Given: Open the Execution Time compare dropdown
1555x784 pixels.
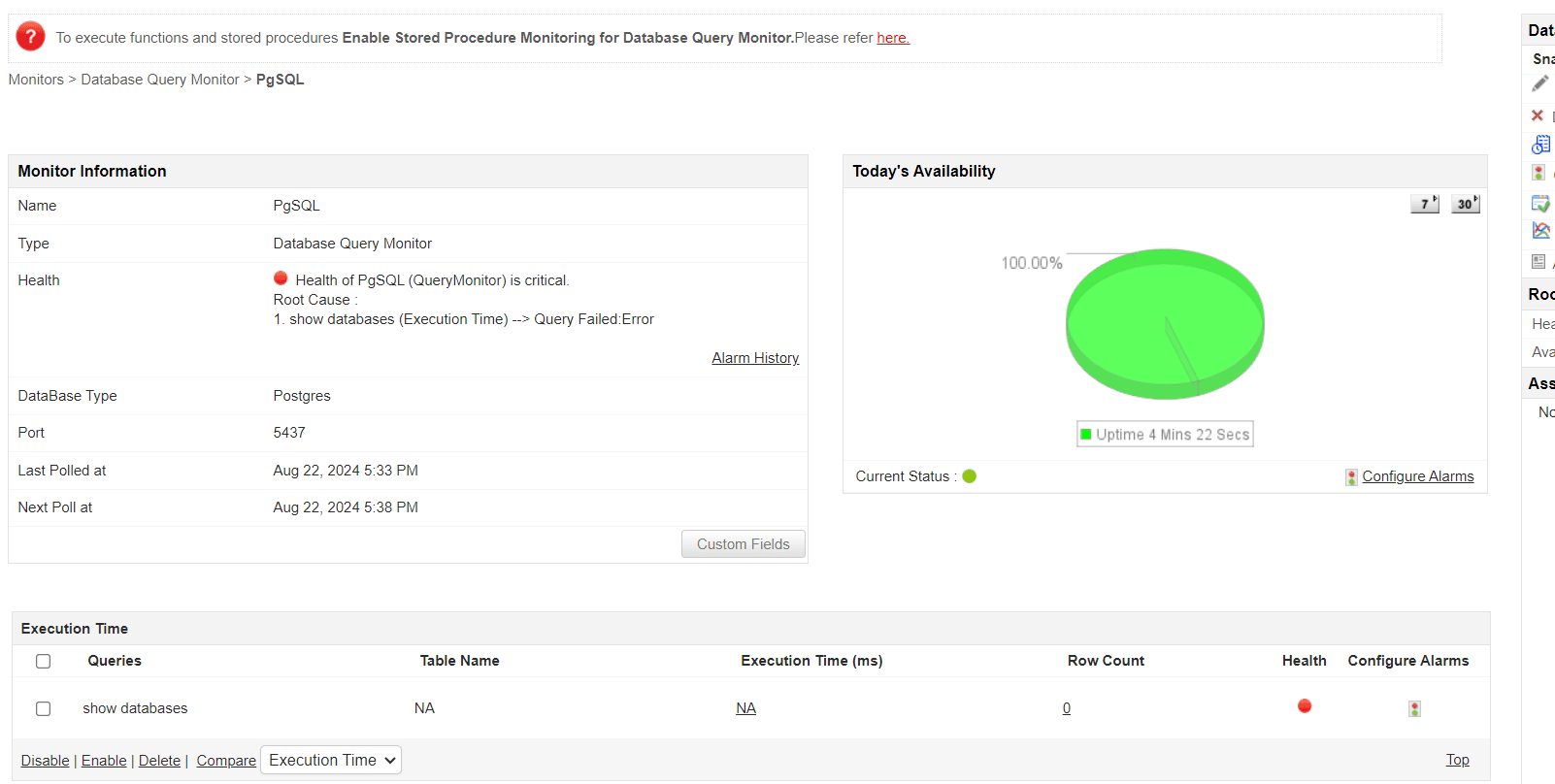Looking at the screenshot, I should click(331, 761).
